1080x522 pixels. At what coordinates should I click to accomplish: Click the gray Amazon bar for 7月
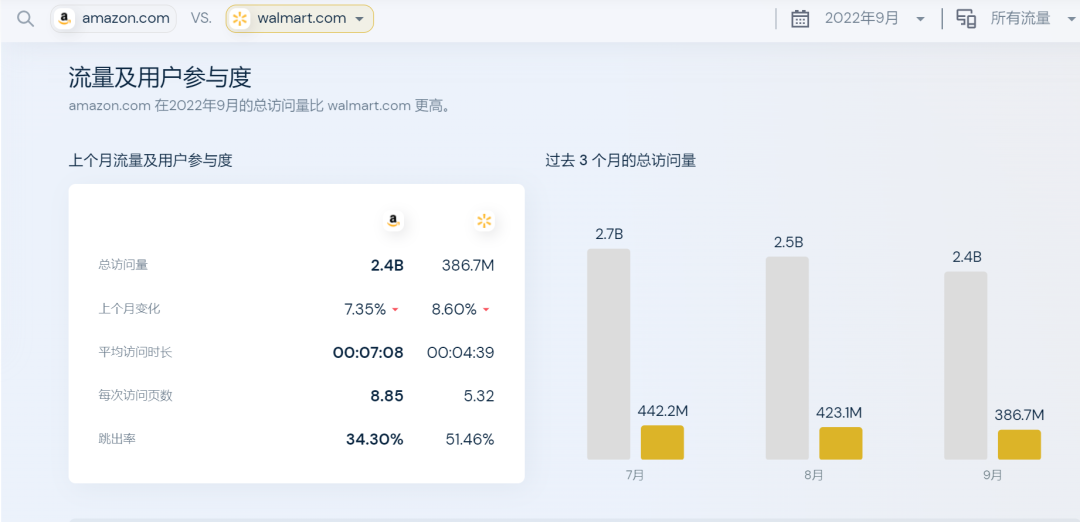point(608,354)
